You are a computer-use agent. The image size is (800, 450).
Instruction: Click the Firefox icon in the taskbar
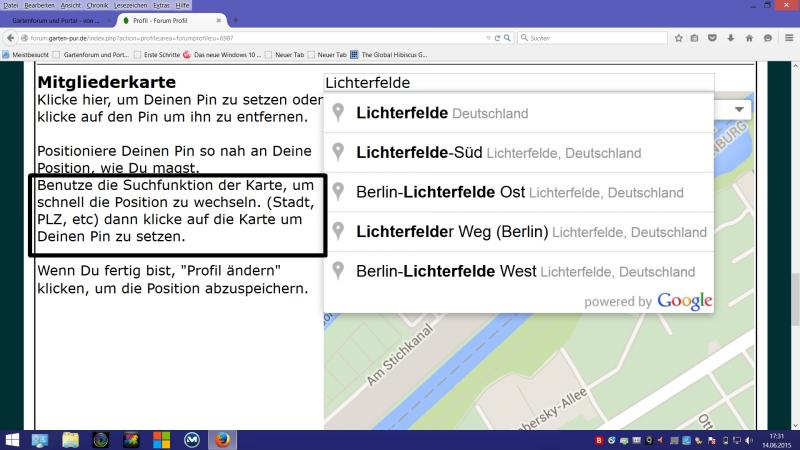[222, 440]
